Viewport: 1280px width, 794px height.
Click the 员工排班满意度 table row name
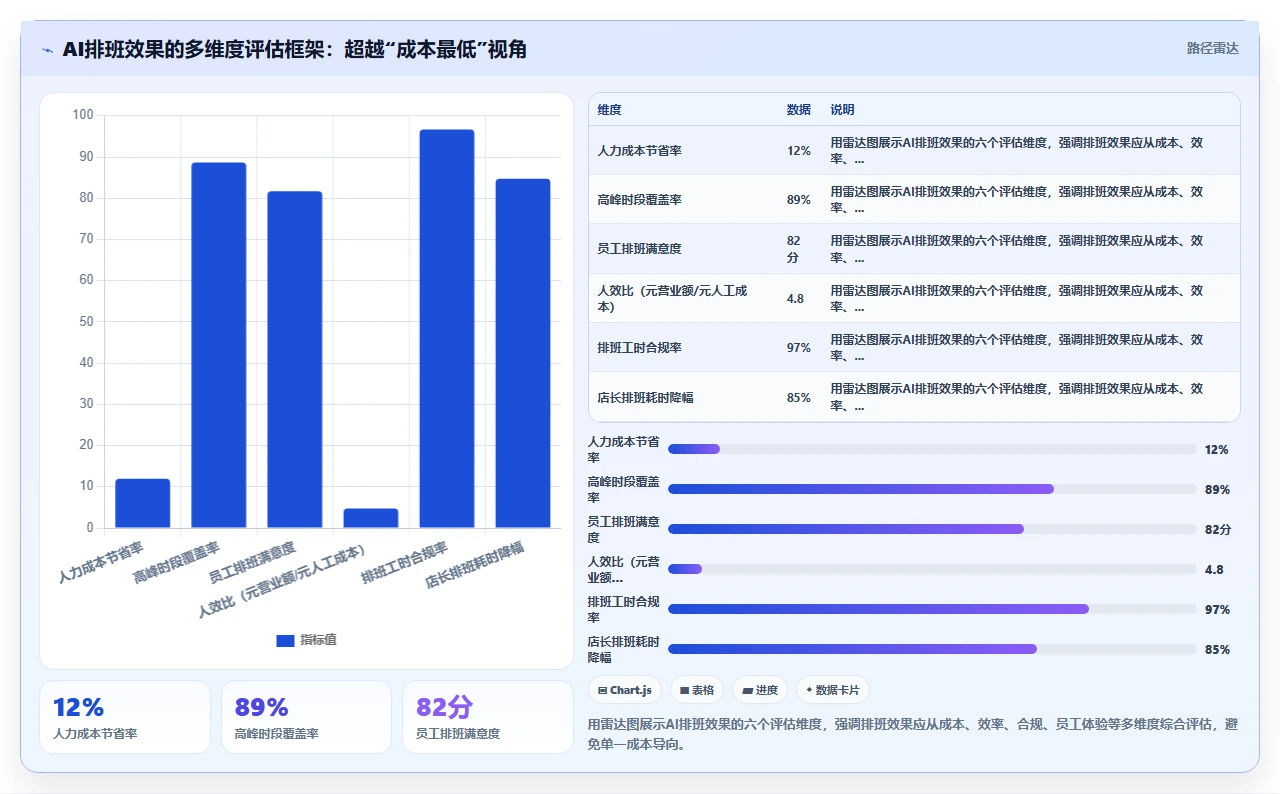pos(639,249)
